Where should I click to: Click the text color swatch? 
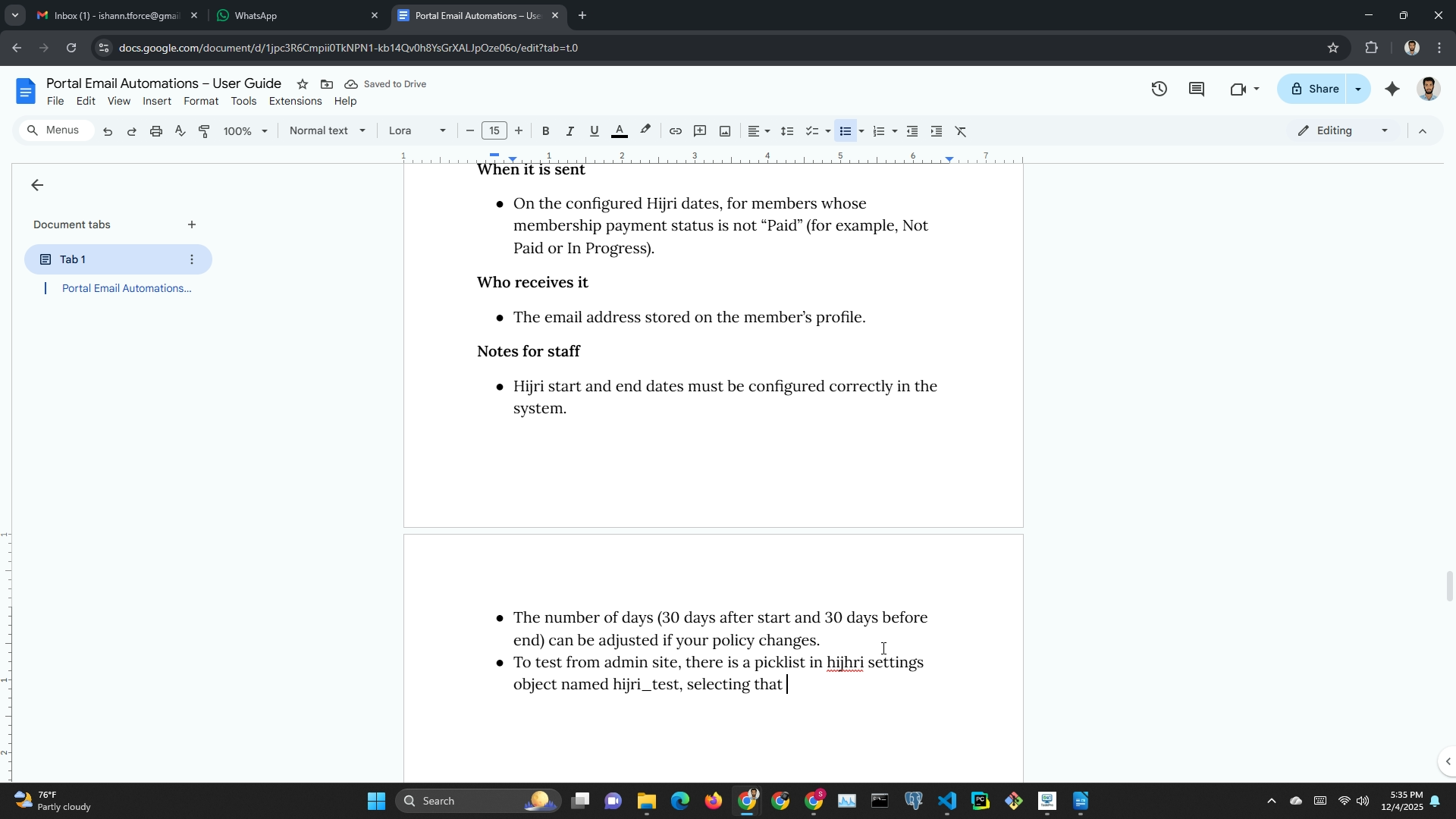(619, 131)
